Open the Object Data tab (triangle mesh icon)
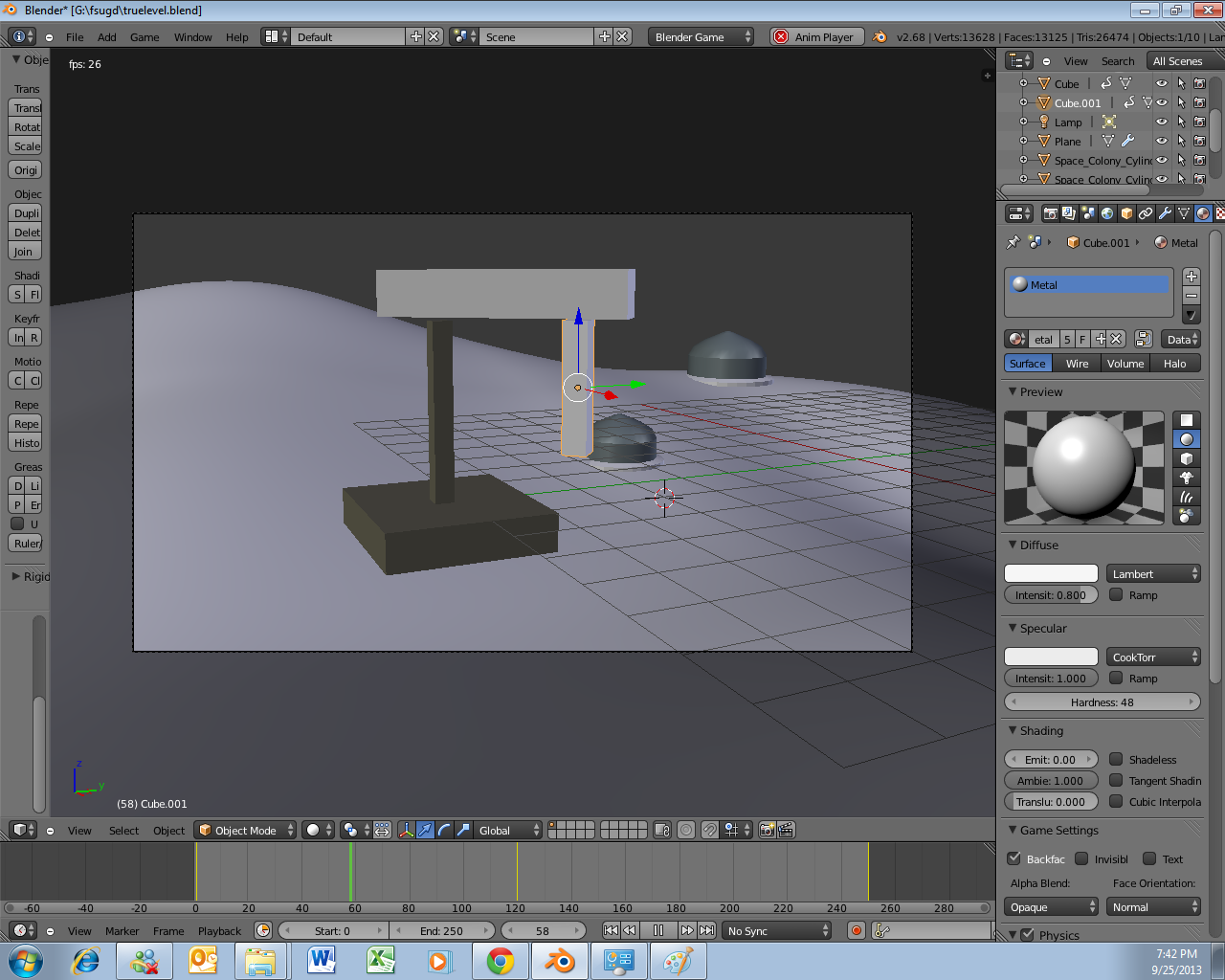1225x980 pixels. pyautogui.click(x=1184, y=213)
